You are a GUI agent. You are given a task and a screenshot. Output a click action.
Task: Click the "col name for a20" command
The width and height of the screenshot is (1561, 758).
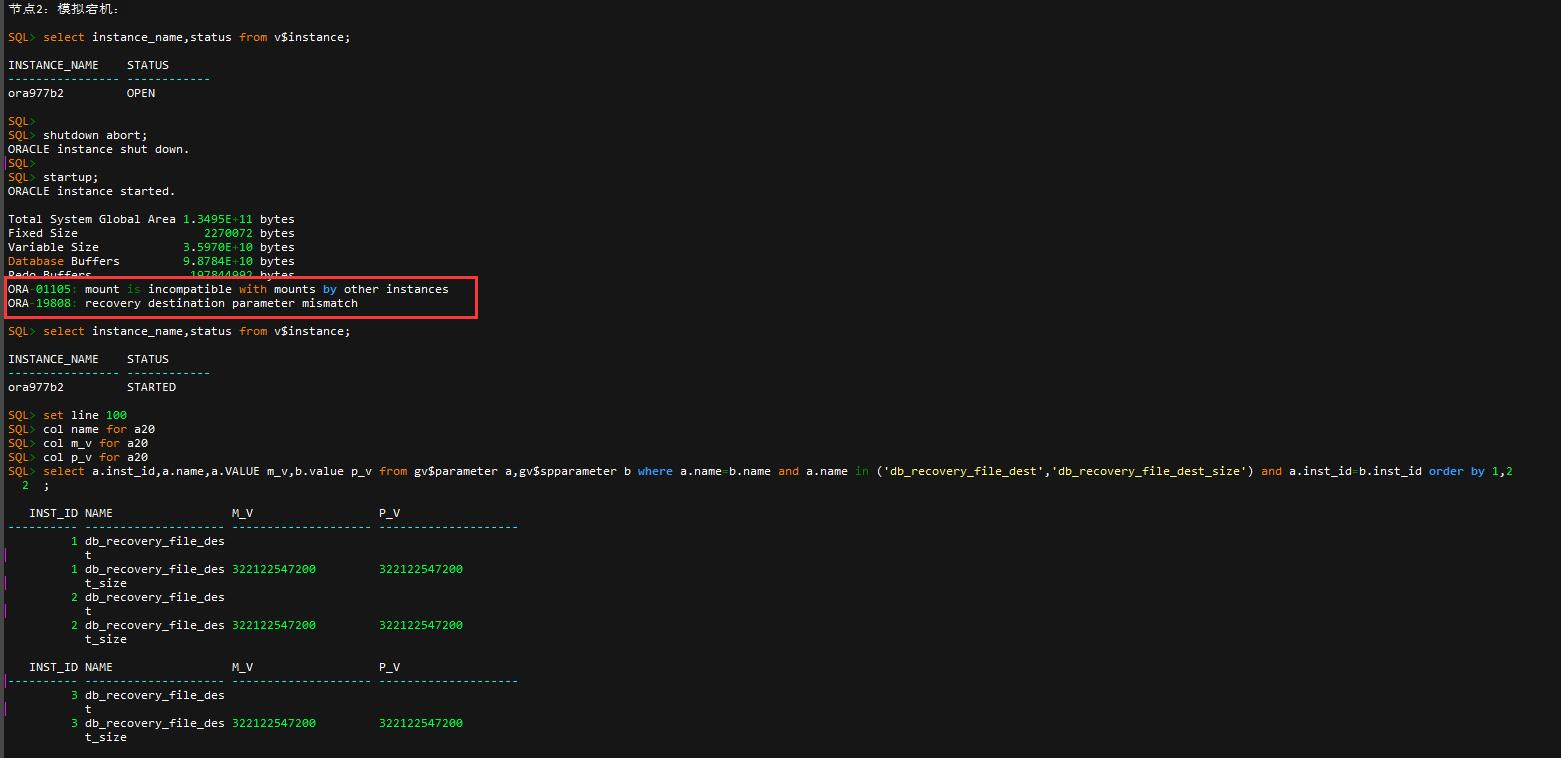pyautogui.click(x=99, y=429)
